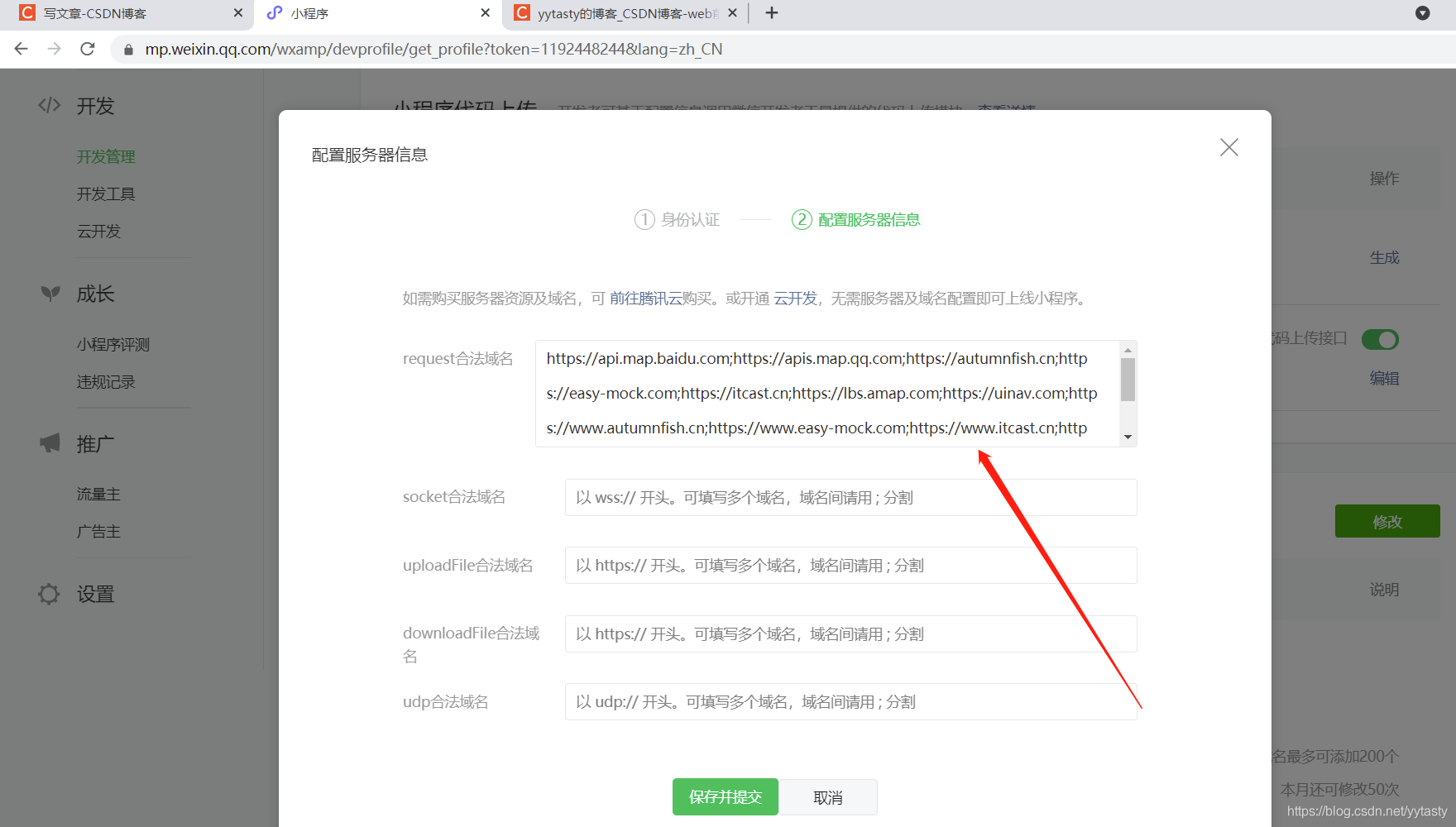Close the yytasty的博客 tab
Image resolution: width=1456 pixels, height=827 pixels.
[732, 13]
